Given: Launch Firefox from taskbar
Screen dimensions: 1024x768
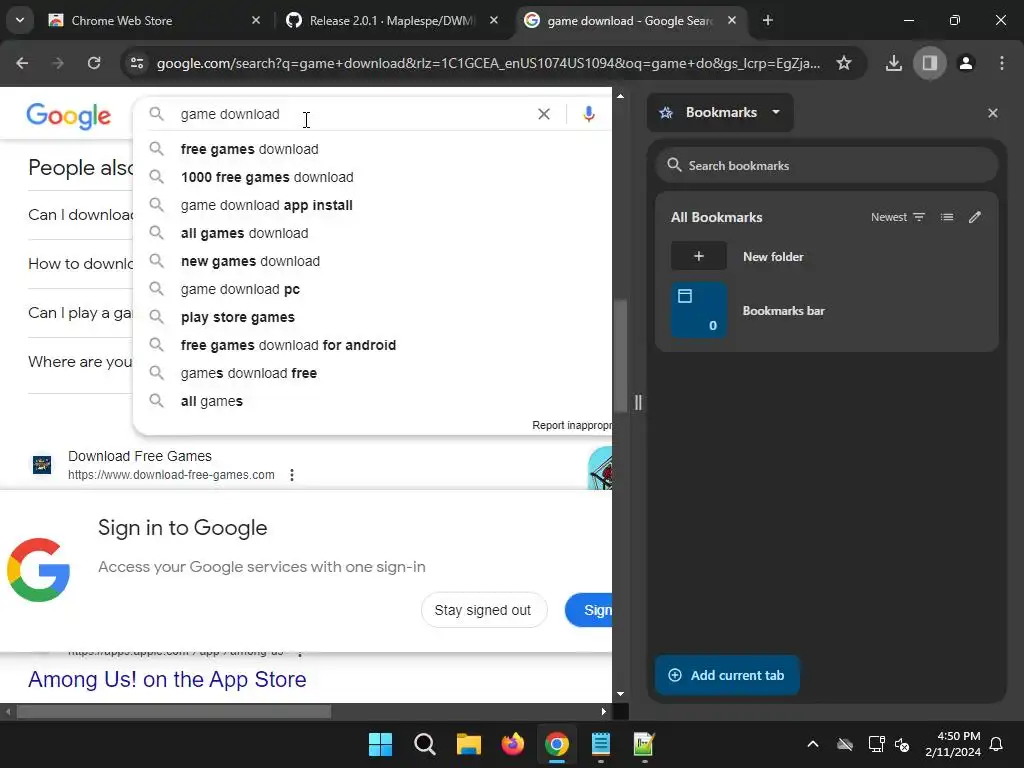Looking at the screenshot, I should point(513,744).
